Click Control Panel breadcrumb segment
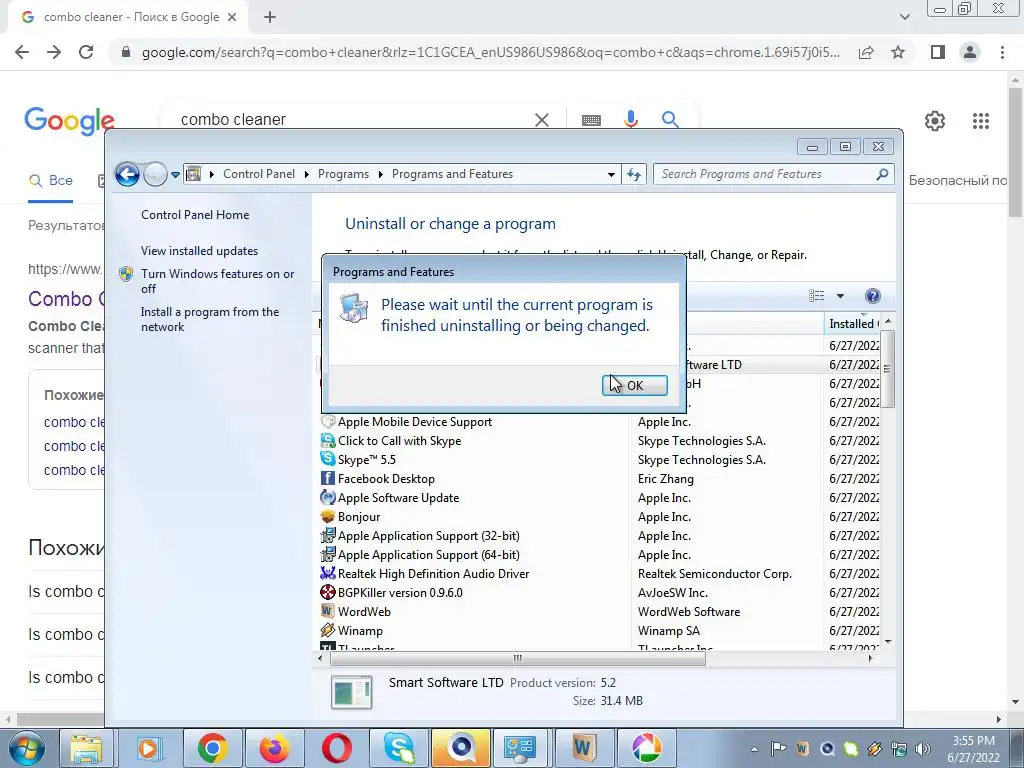 pyautogui.click(x=259, y=174)
